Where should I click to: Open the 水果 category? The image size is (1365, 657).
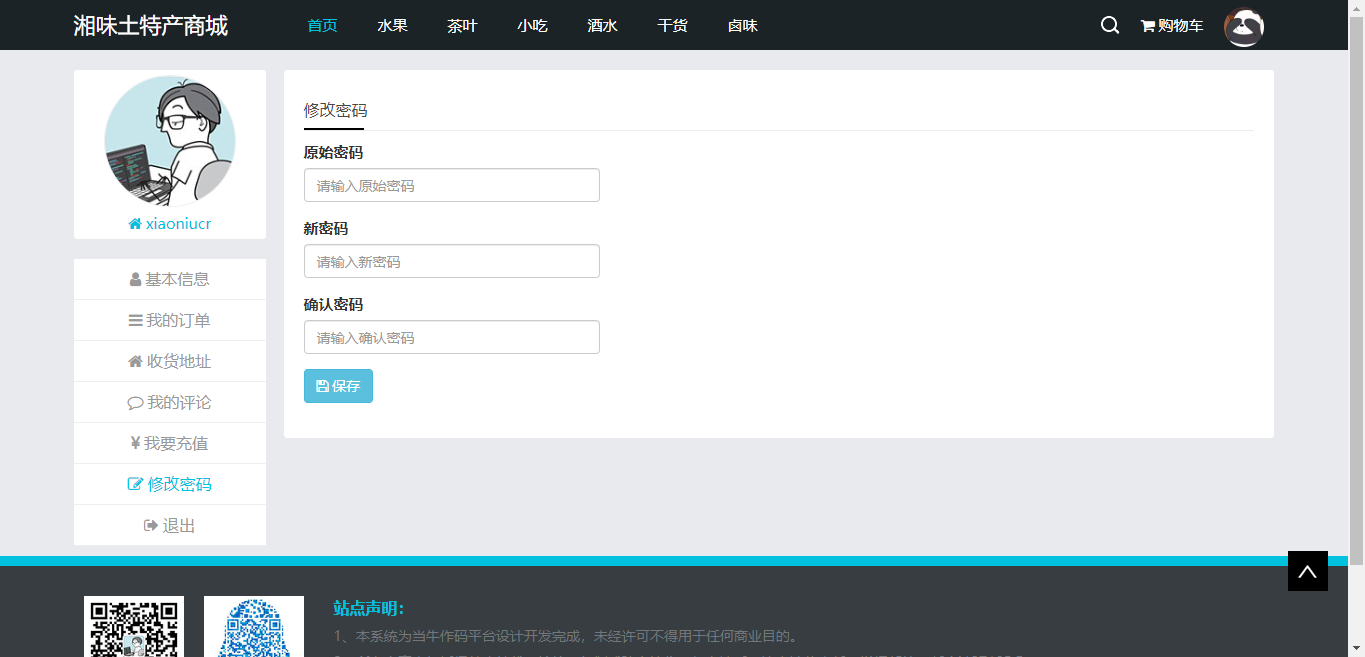392,25
